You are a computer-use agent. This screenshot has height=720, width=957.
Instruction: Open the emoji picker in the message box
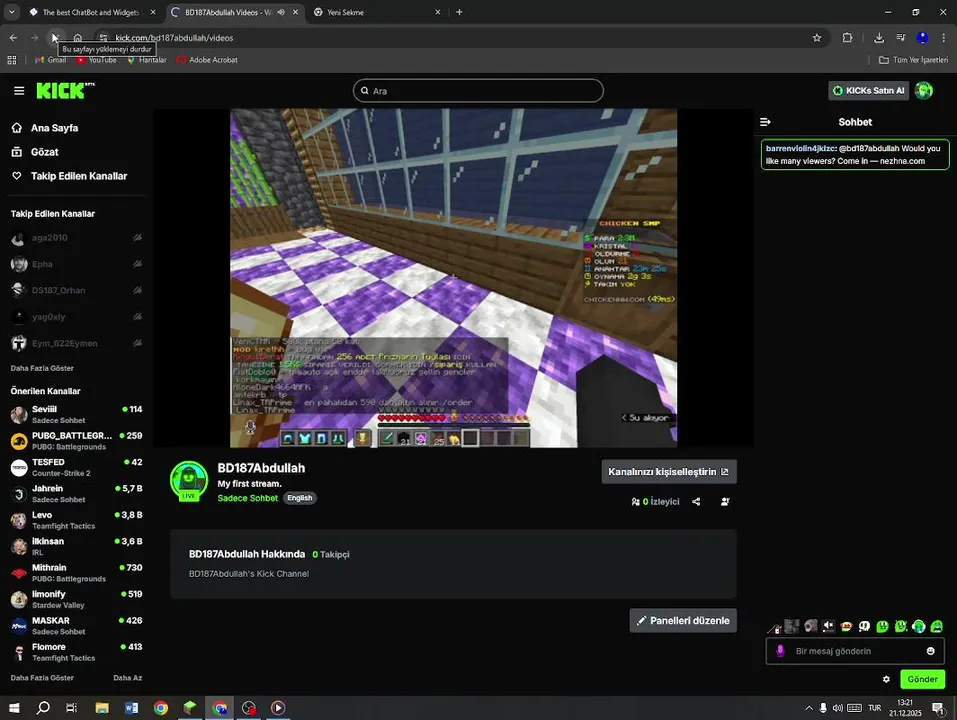pos(930,651)
